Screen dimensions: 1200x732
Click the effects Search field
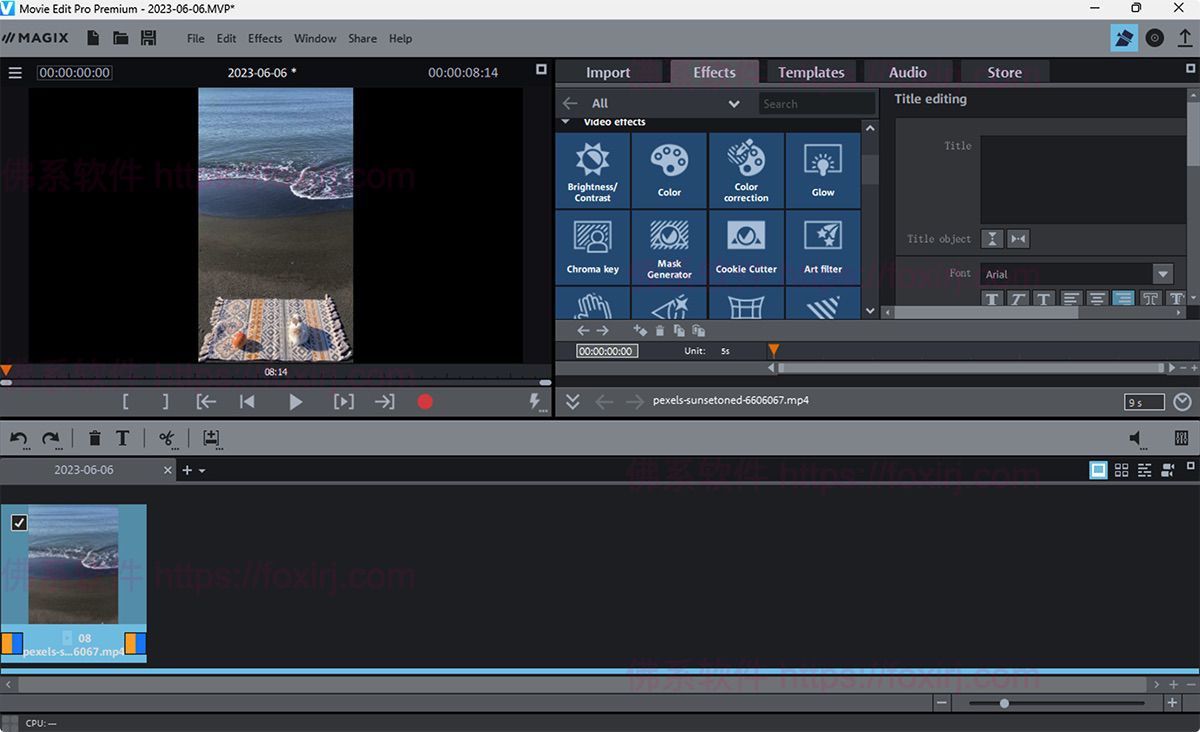(x=815, y=104)
